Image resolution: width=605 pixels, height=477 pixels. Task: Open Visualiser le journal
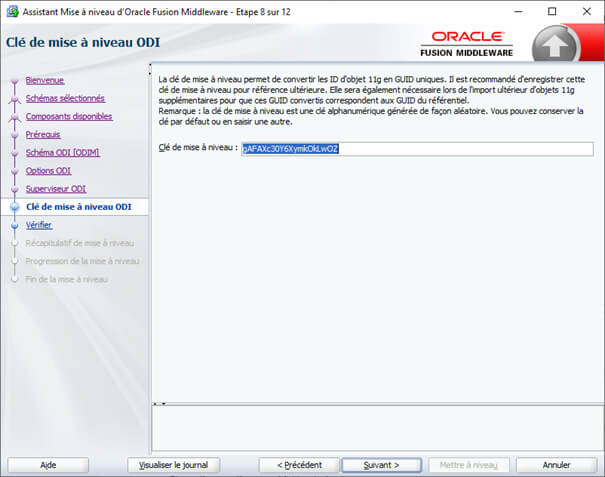click(174, 465)
